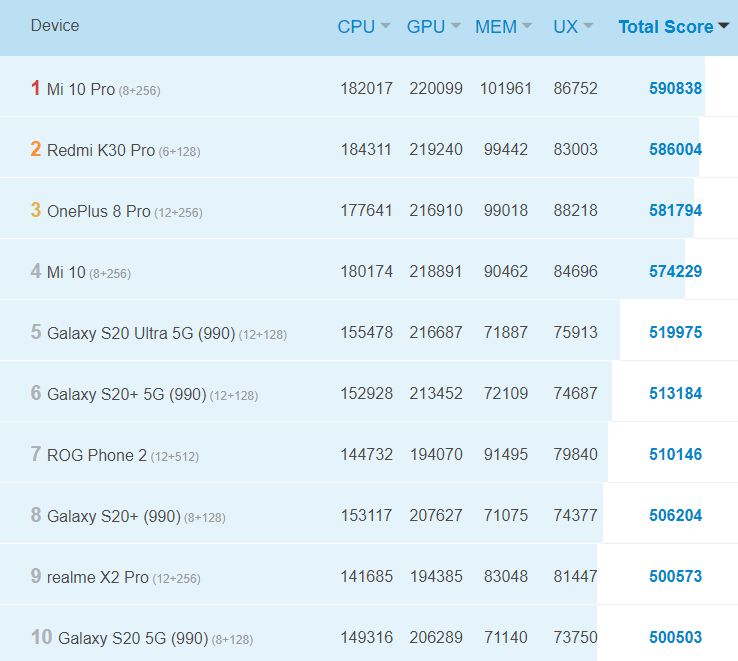
Task: Select the OnePlus 8 Pro row
Action: [99, 211]
